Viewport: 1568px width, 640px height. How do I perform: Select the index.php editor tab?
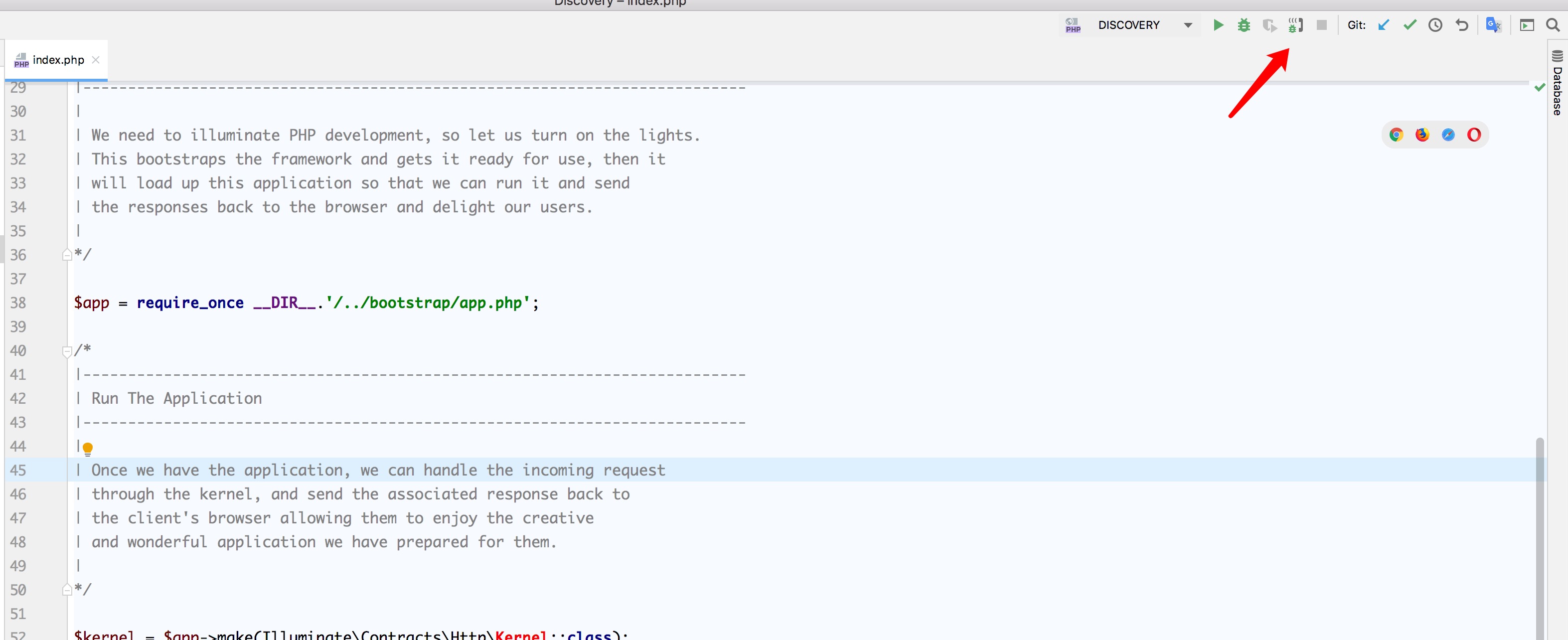[x=58, y=60]
